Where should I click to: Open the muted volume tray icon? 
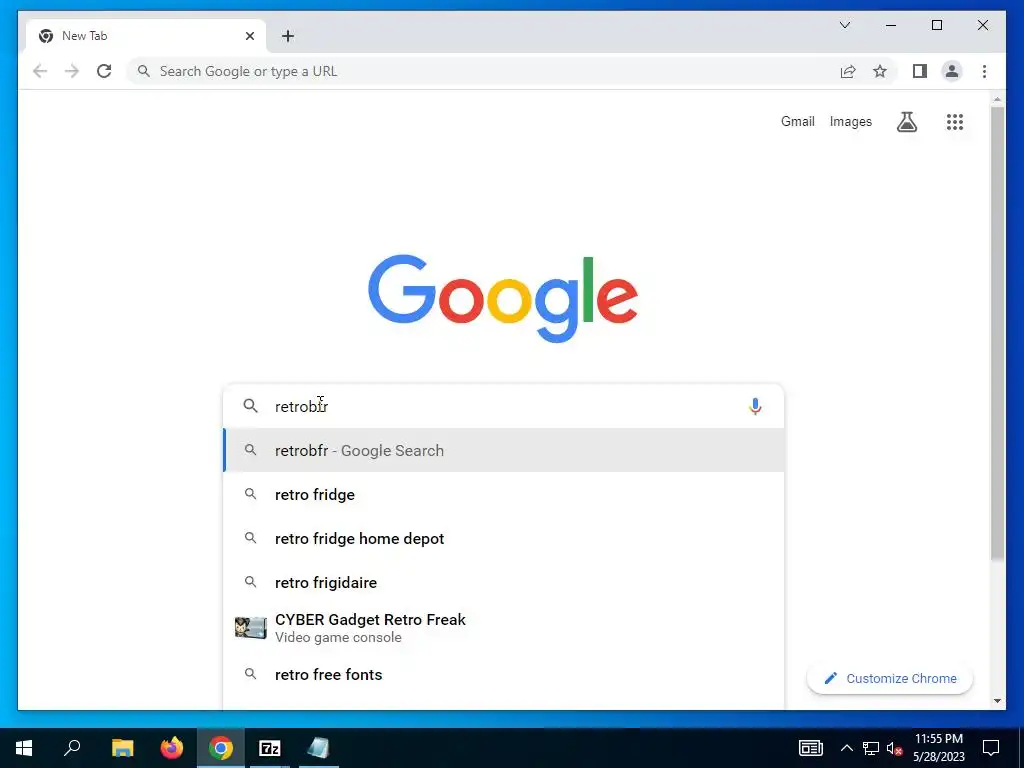point(895,748)
